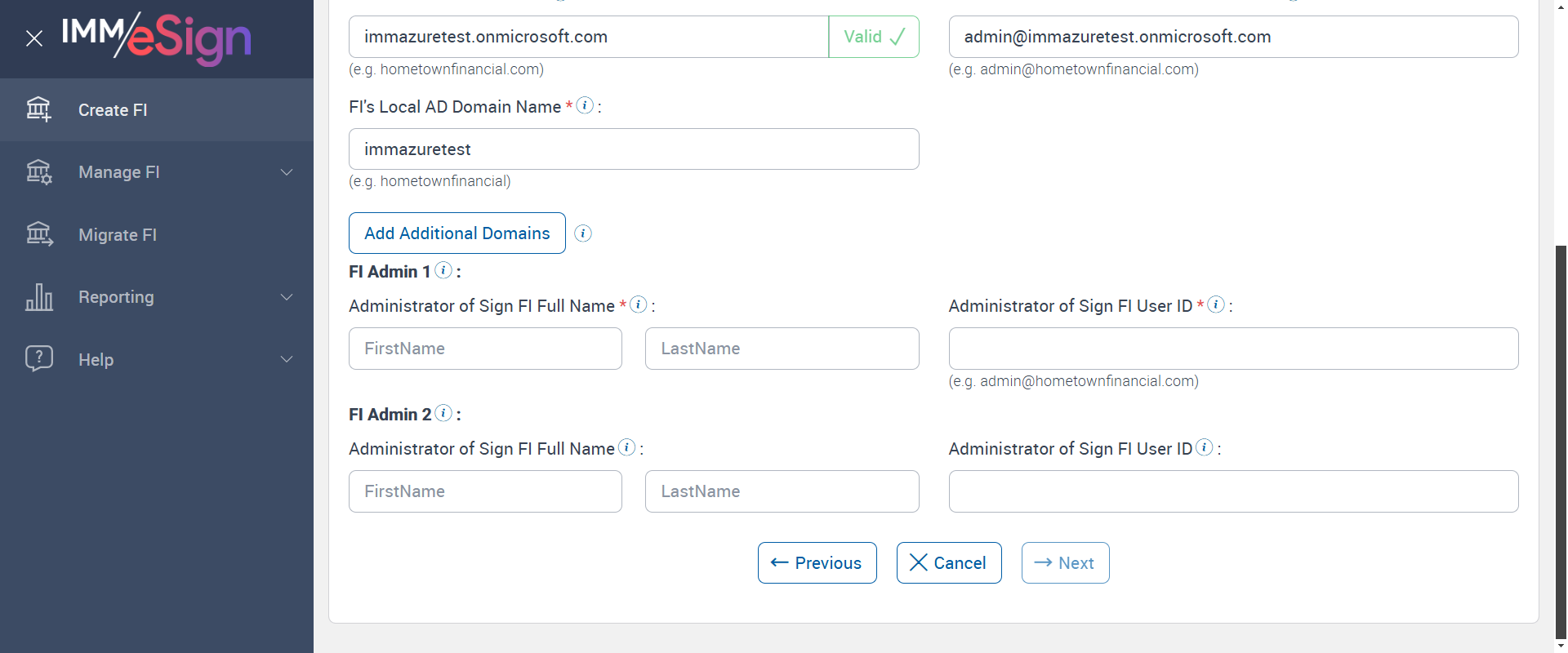Open the Create FI menu item
This screenshot has height=653, width=1568.
coord(113,110)
